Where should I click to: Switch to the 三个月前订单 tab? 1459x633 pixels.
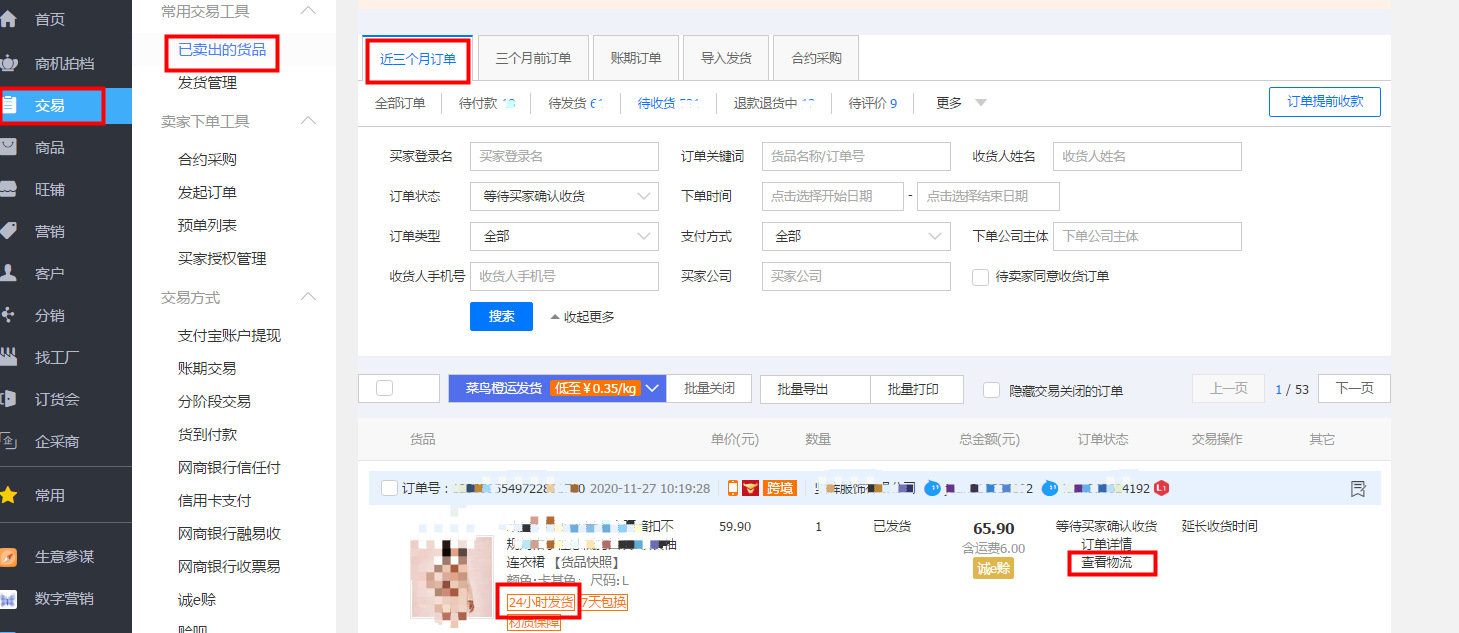[533, 58]
